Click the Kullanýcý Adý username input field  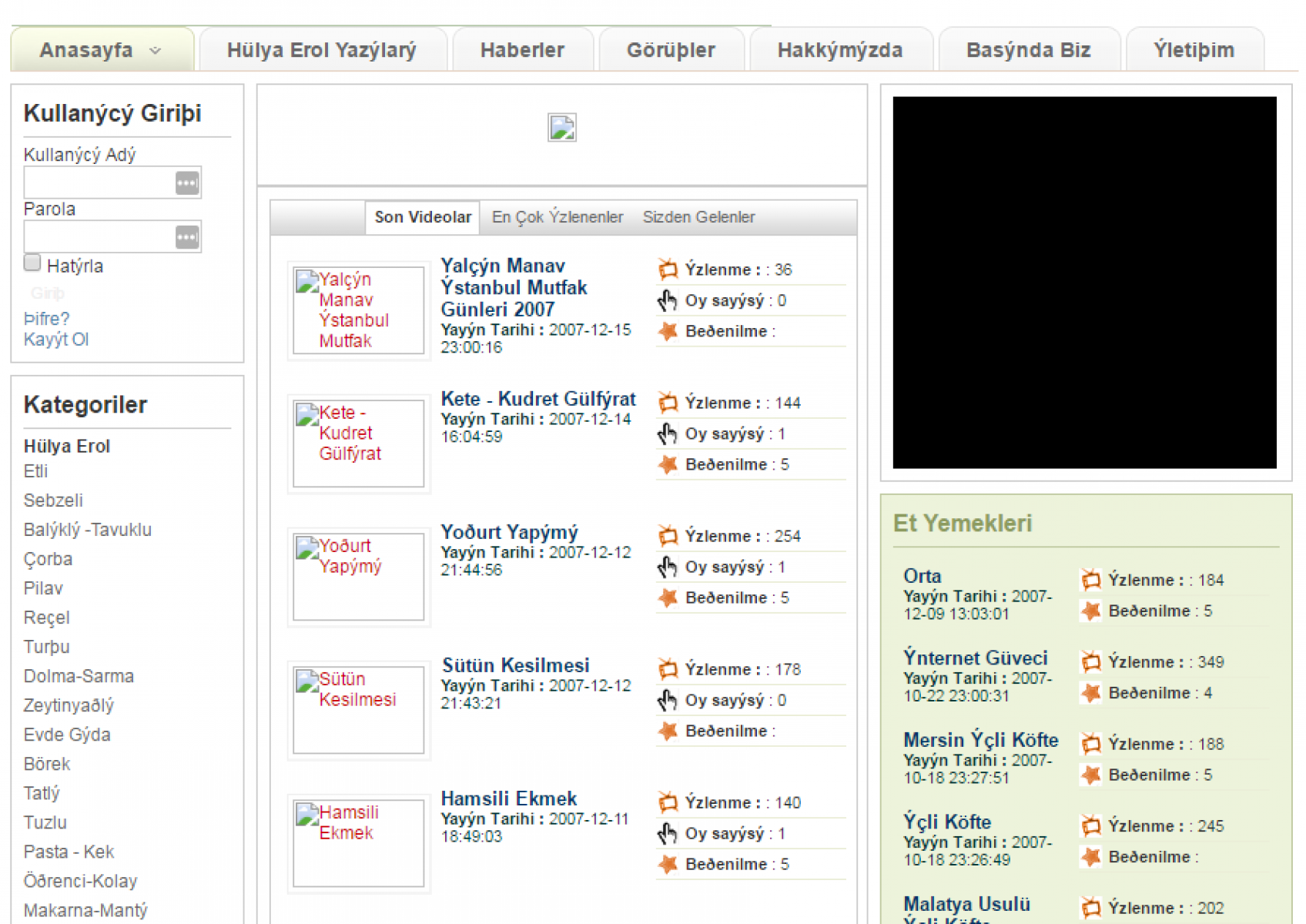coord(99,183)
